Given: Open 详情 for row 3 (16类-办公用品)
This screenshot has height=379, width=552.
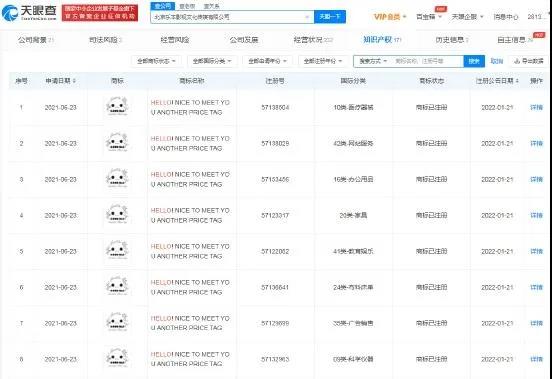Looking at the screenshot, I should pos(537,179).
